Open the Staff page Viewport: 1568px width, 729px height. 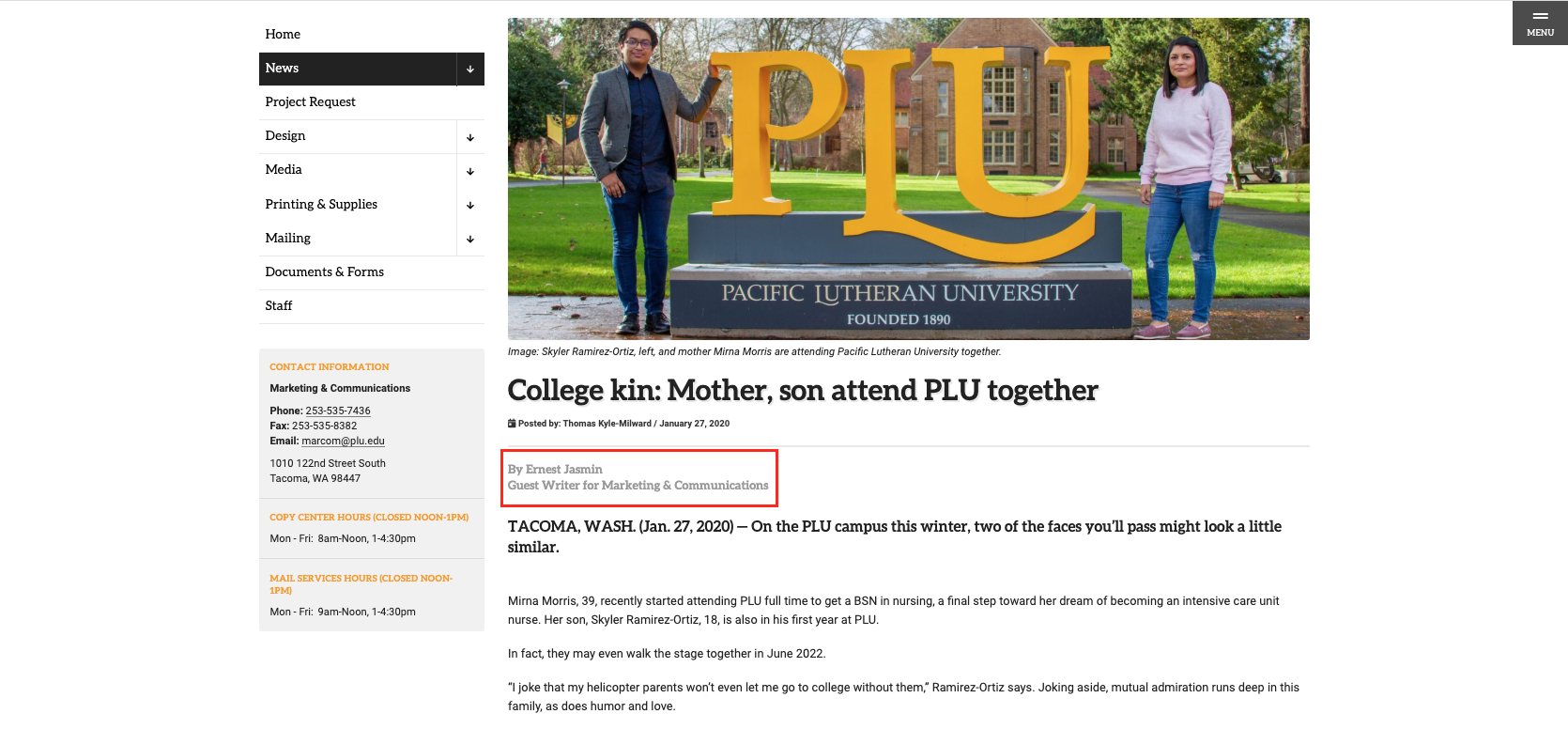click(279, 305)
